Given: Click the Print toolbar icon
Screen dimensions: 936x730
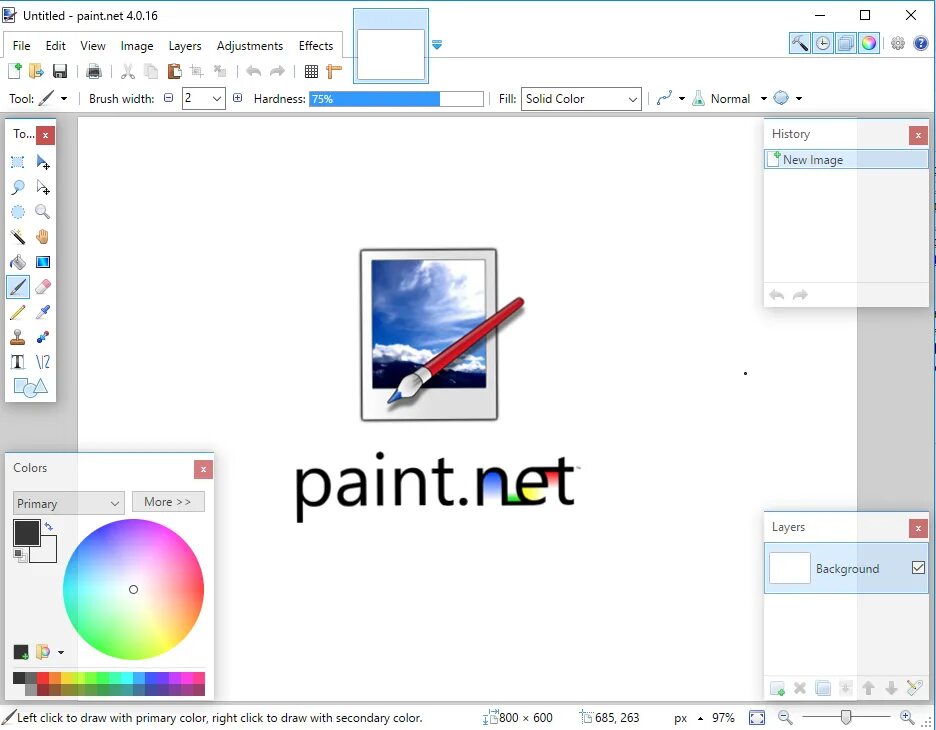Looking at the screenshot, I should click(94, 72).
